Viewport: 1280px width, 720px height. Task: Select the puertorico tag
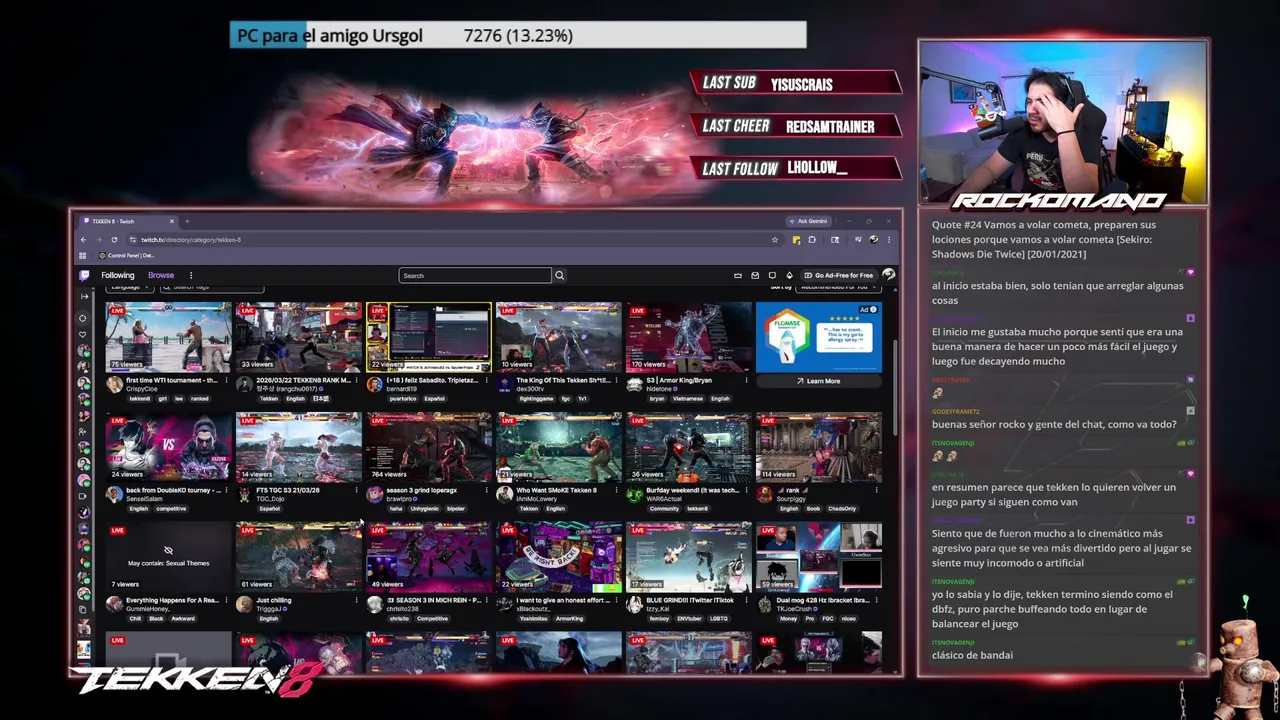[x=401, y=399]
